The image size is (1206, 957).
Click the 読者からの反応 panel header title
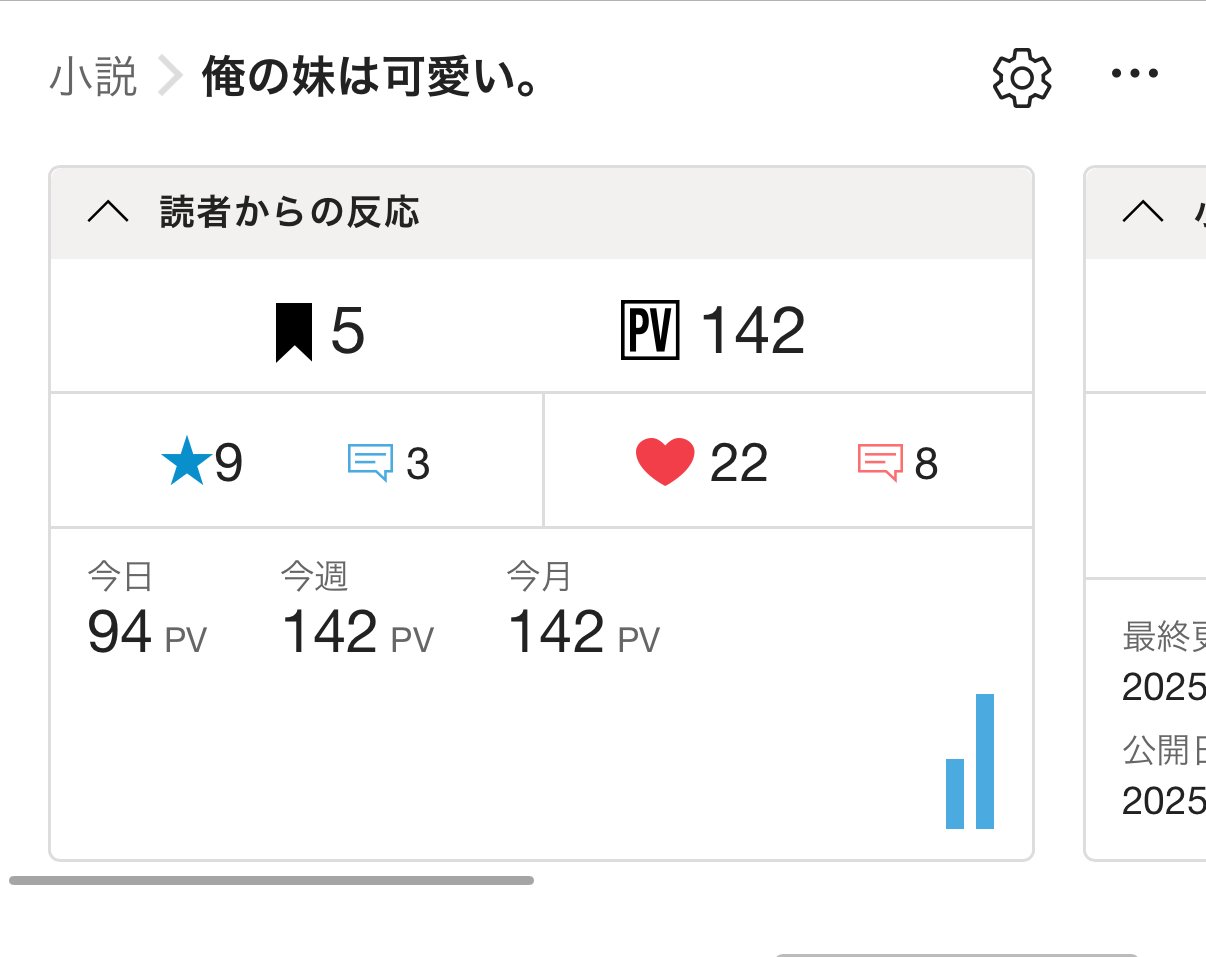289,212
